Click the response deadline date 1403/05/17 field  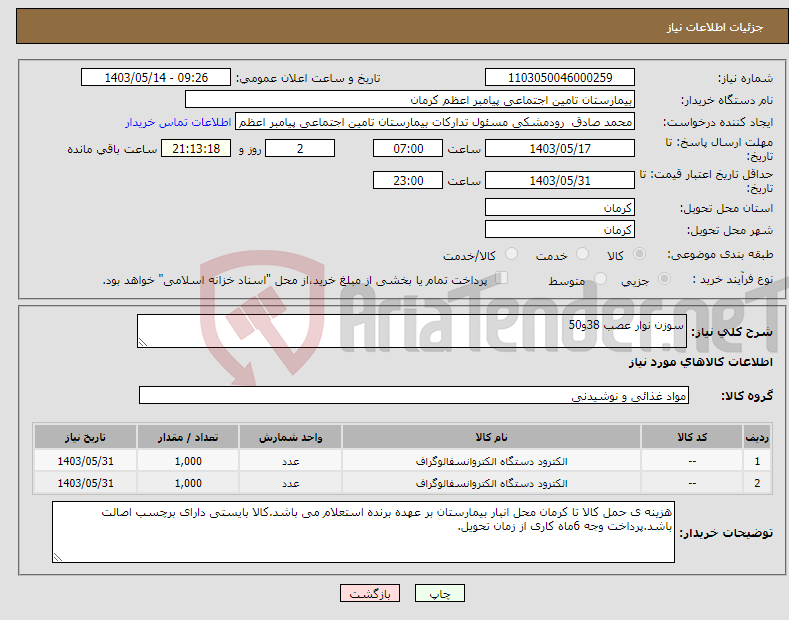[x=560, y=148]
